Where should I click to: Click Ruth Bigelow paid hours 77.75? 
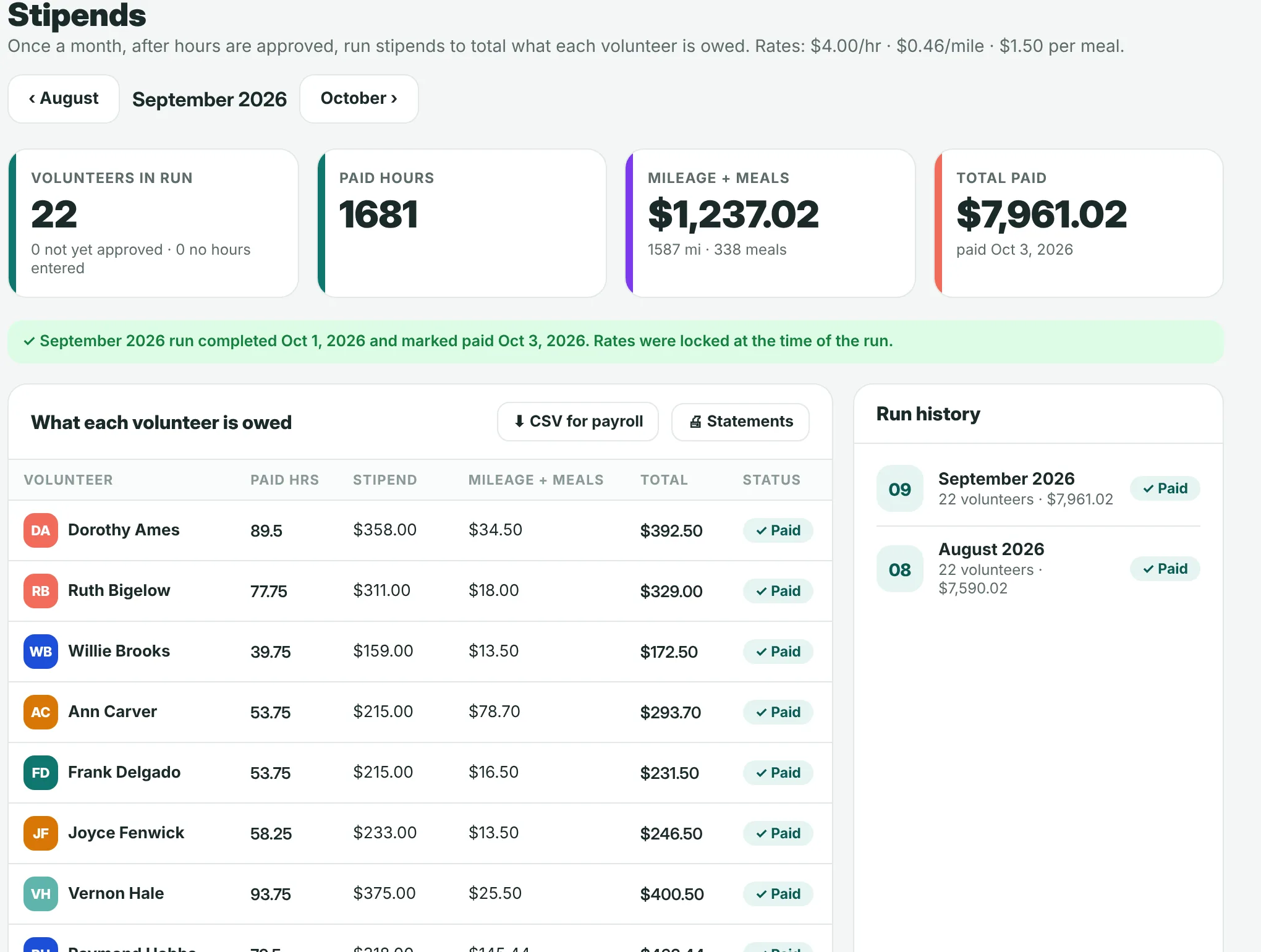click(x=268, y=591)
